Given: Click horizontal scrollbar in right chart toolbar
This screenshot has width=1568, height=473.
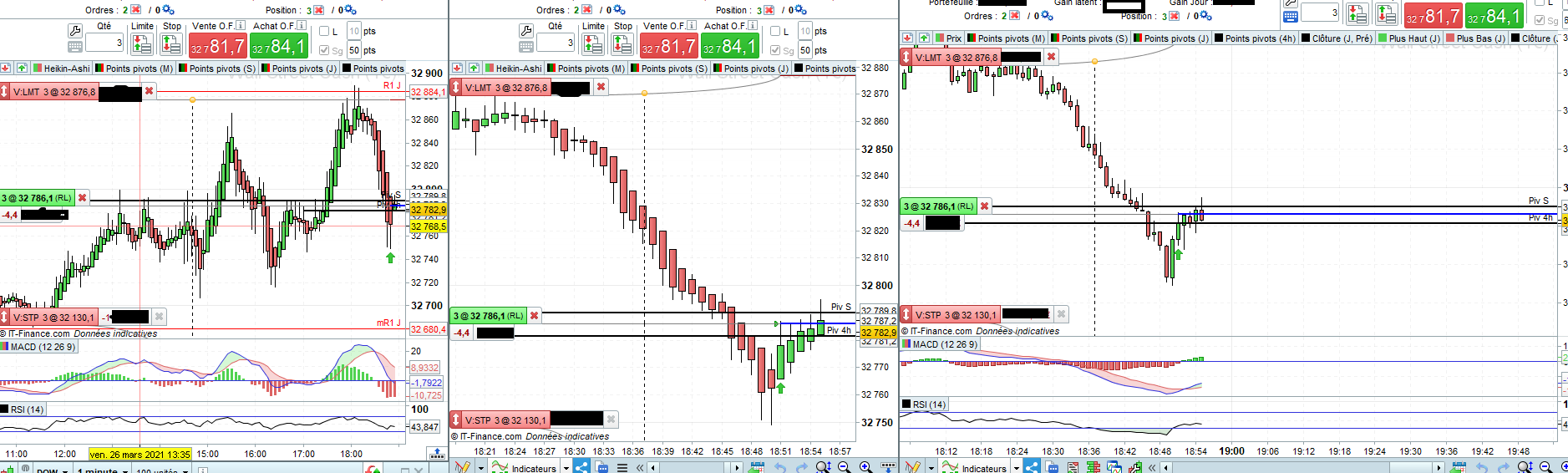Looking at the screenshot, I should coord(1303,467).
